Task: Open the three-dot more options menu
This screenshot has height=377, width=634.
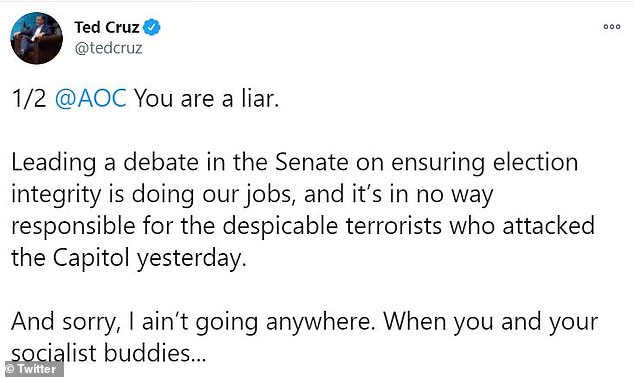Action: (612, 27)
